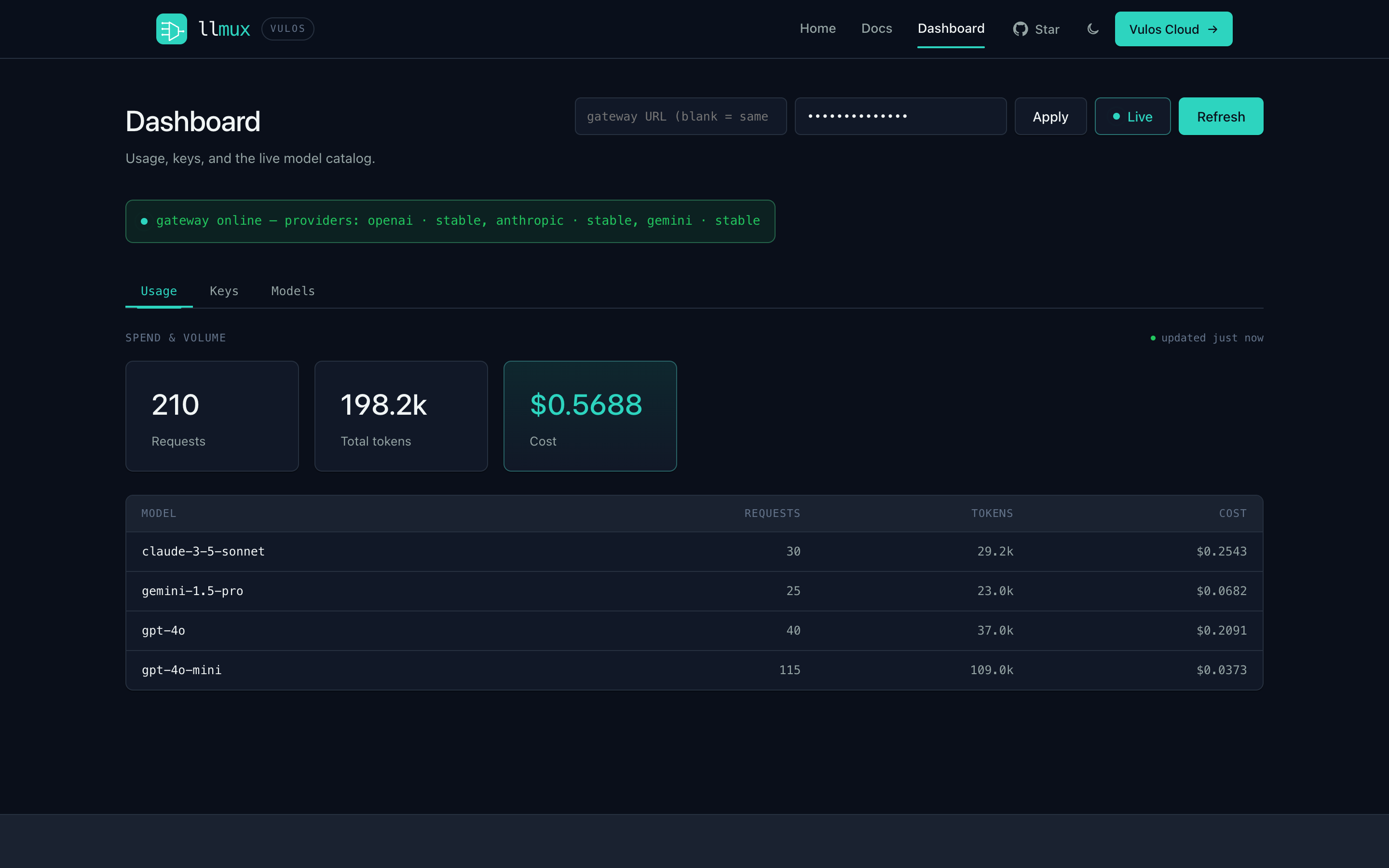Click the updated just now indicator
This screenshot has height=868, width=1389.
[1207, 338]
